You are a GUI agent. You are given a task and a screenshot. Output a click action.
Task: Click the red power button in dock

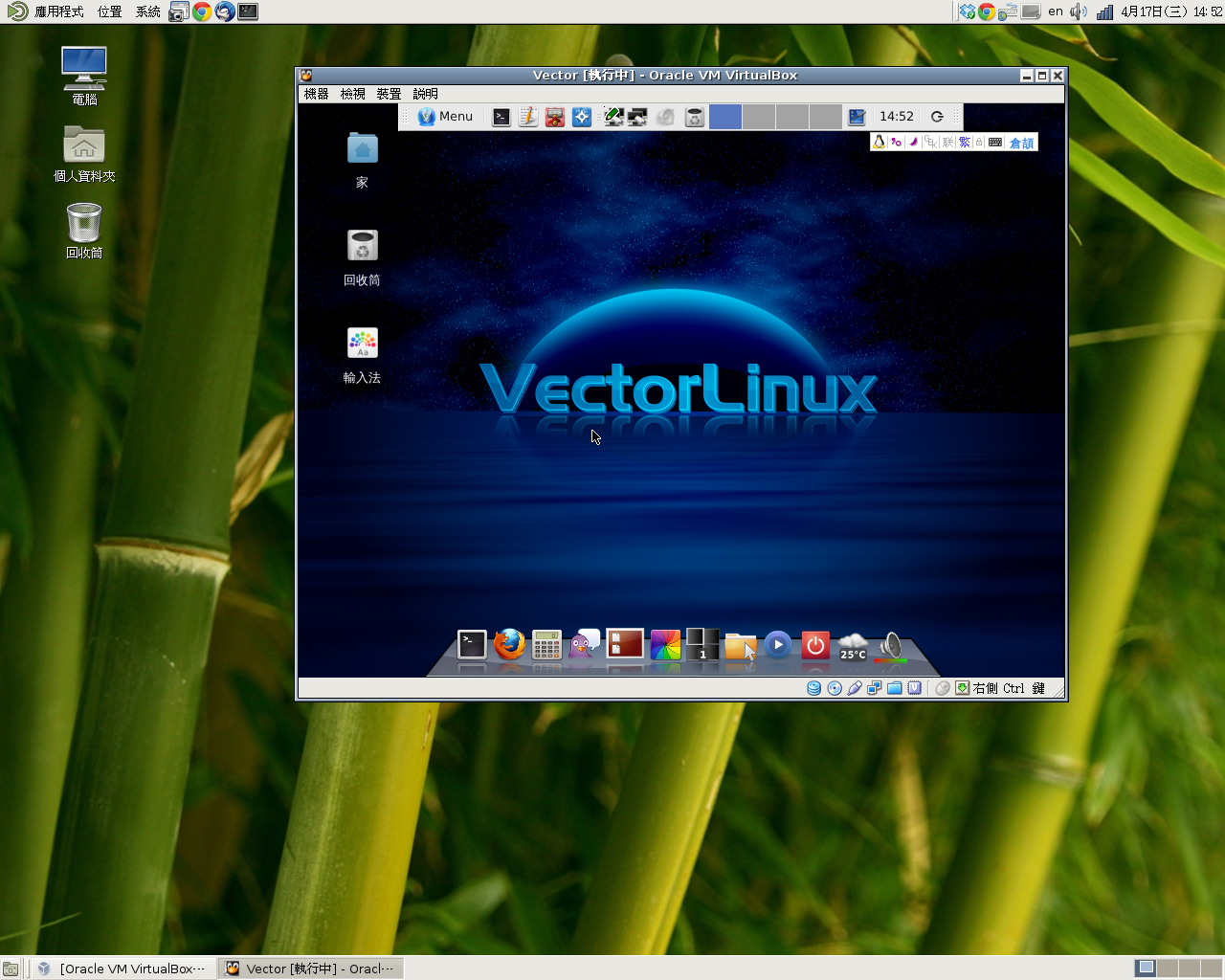coord(815,645)
